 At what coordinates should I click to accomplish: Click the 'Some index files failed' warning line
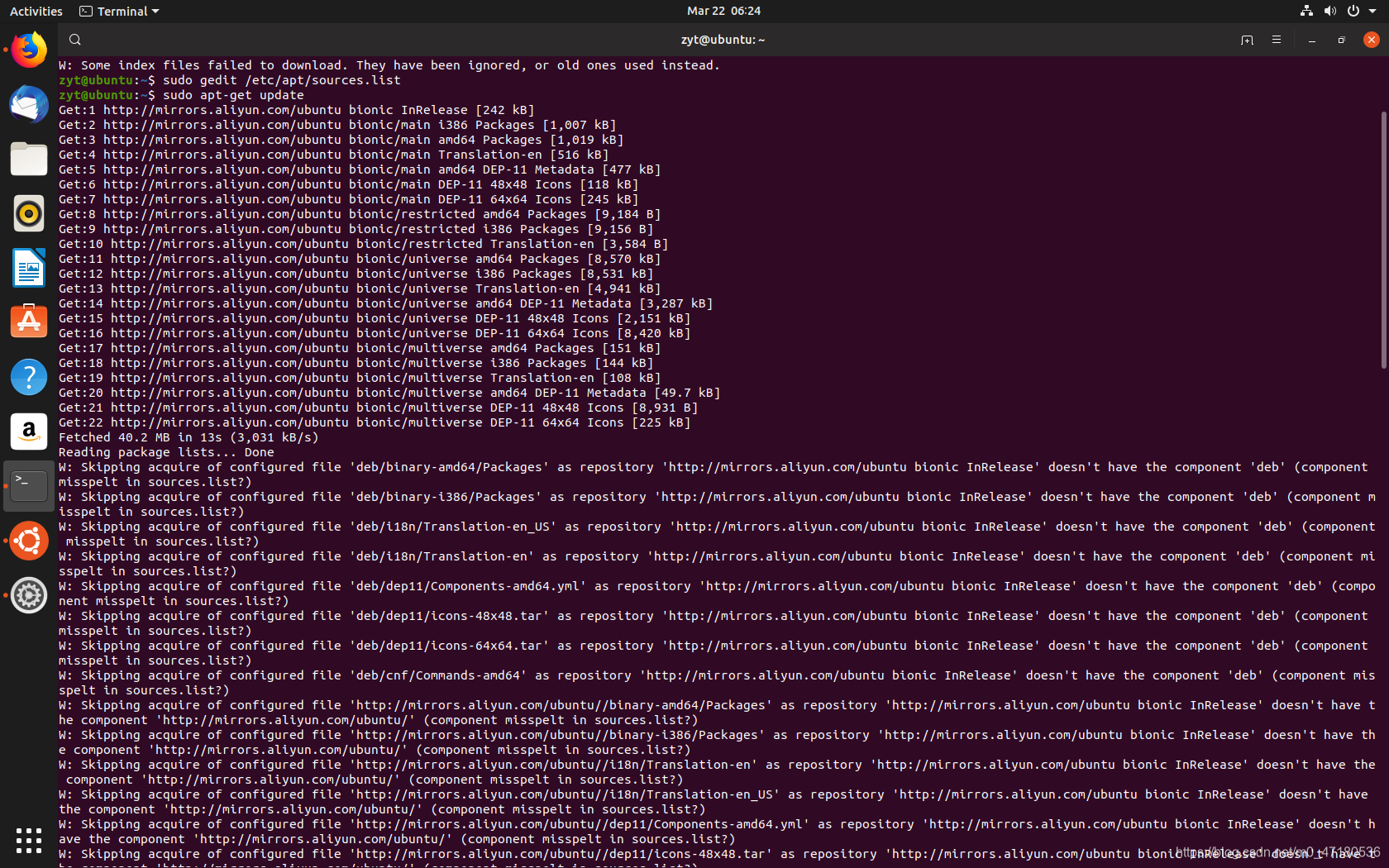click(389, 65)
